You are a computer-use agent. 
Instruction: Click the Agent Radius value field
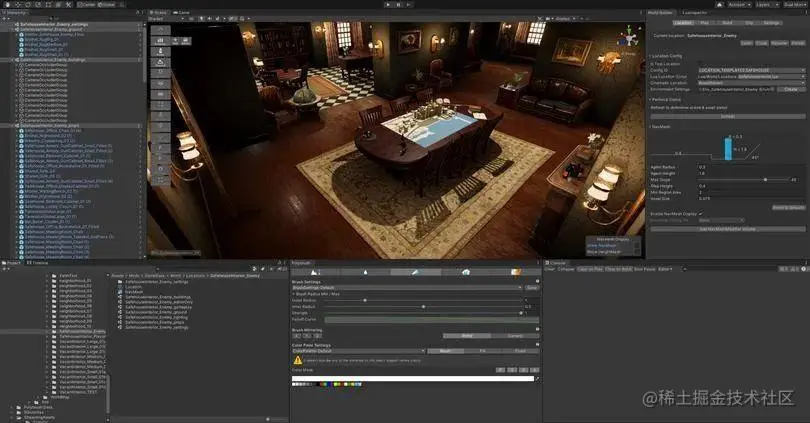click(x=752, y=167)
